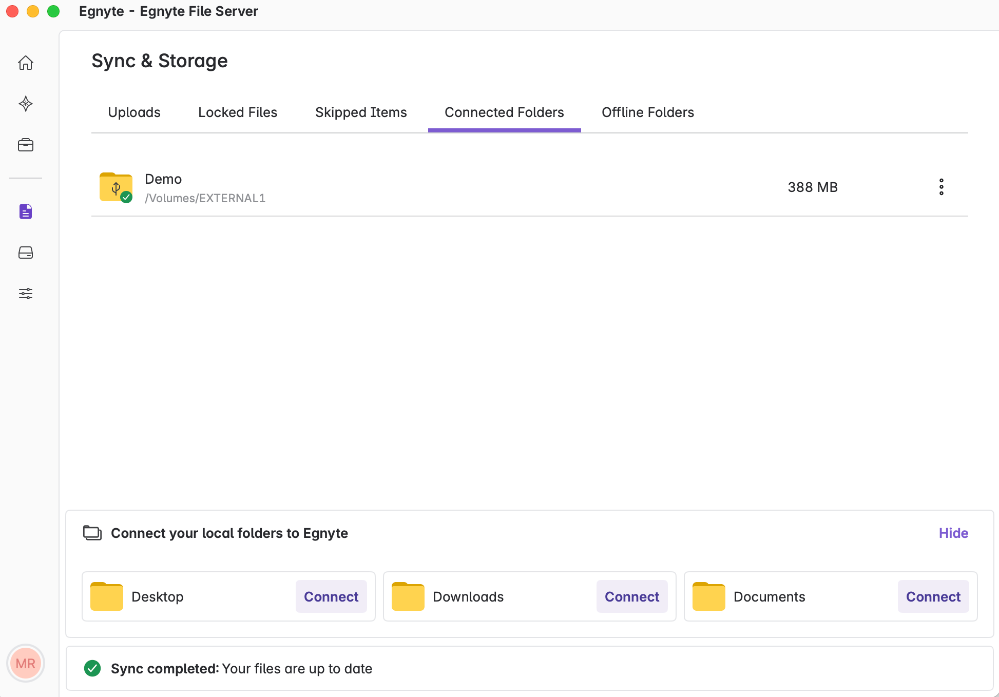Open the three-dot menu for Demo

point(941,187)
